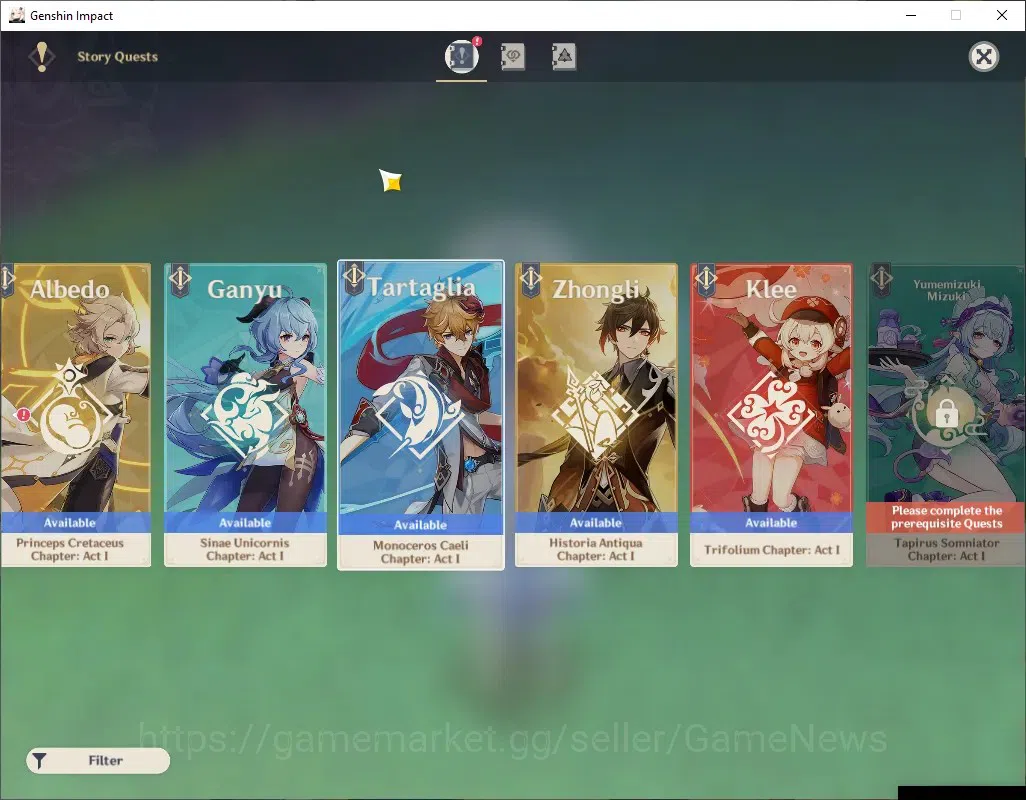Select the locked Yumemizuki Mizuki card

[946, 415]
